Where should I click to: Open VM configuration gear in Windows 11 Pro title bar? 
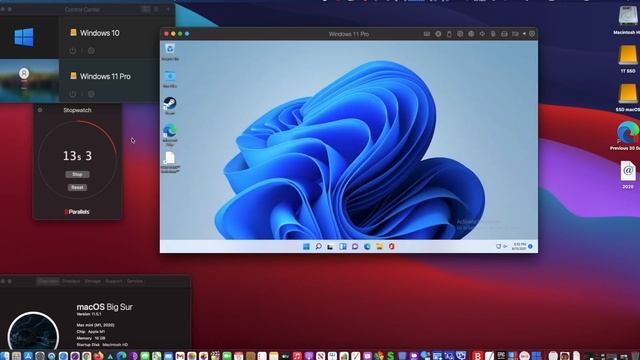tap(532, 34)
